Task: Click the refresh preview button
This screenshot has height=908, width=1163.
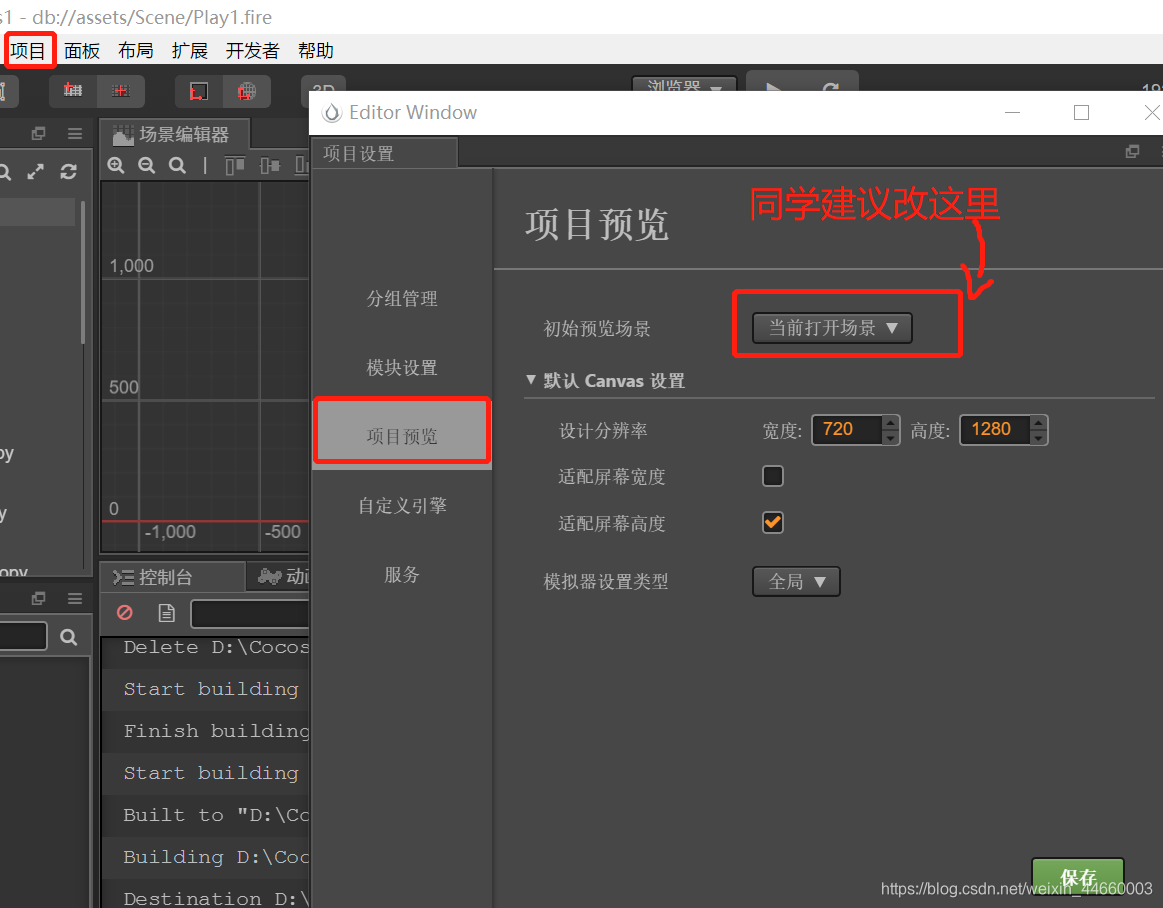Action: coord(831,84)
